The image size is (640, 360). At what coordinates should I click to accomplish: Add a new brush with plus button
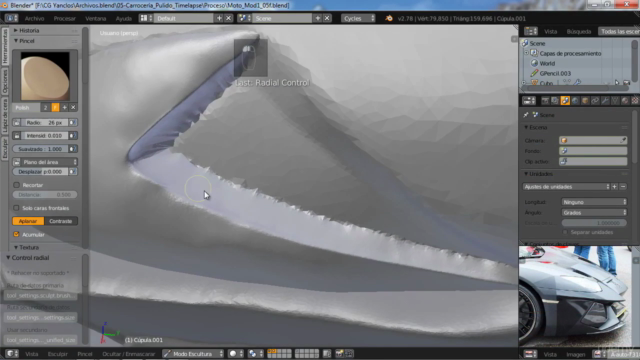64,107
